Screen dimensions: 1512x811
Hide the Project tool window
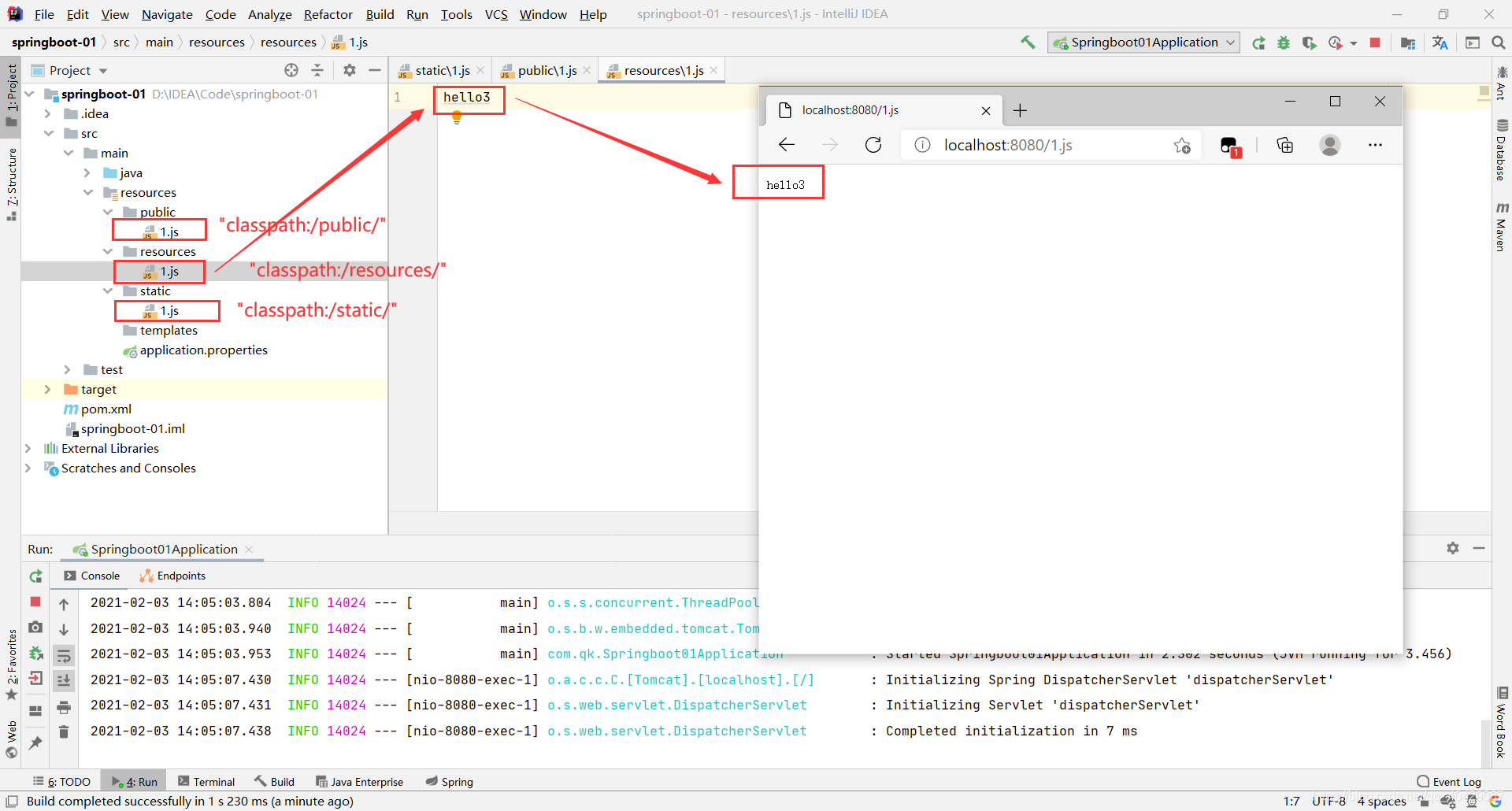click(x=375, y=70)
